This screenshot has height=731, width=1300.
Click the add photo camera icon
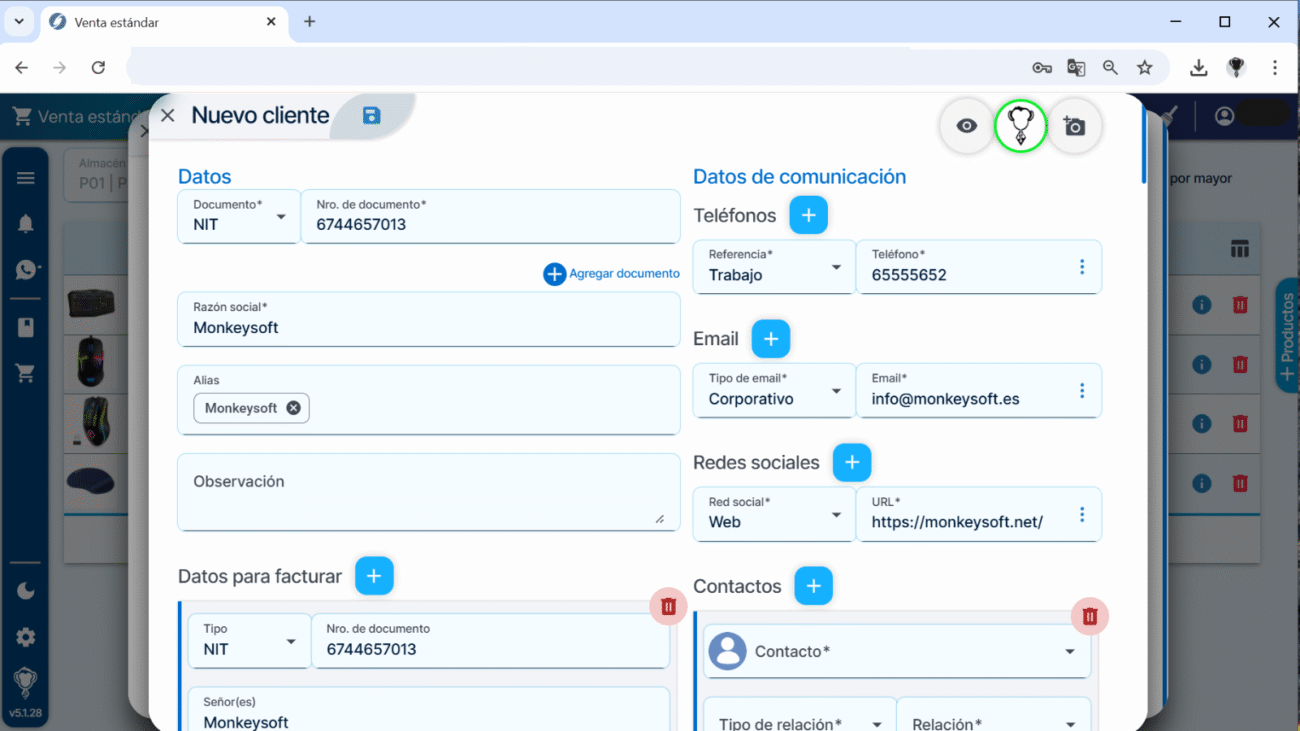tap(1074, 126)
